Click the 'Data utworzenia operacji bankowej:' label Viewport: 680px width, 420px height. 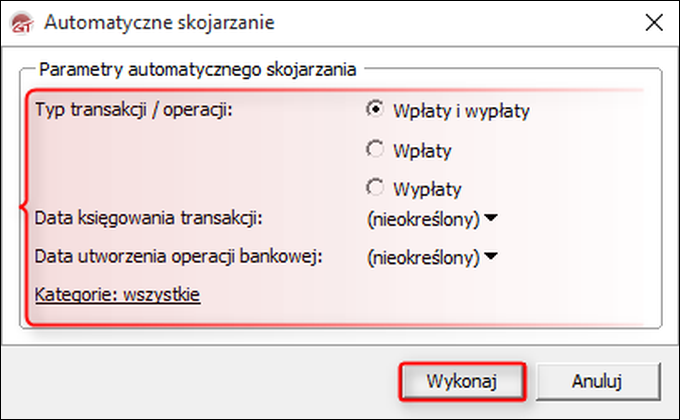point(176,256)
